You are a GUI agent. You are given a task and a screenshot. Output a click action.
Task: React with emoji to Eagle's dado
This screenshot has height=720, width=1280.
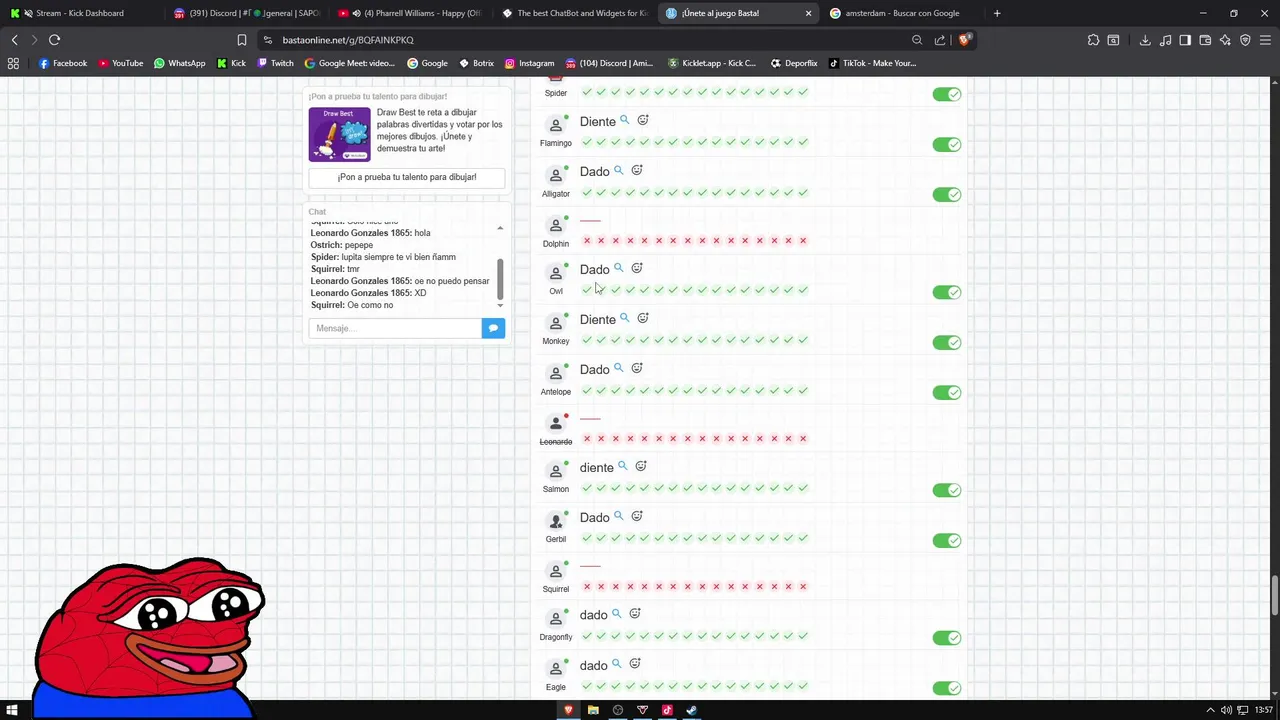pyautogui.click(x=635, y=664)
